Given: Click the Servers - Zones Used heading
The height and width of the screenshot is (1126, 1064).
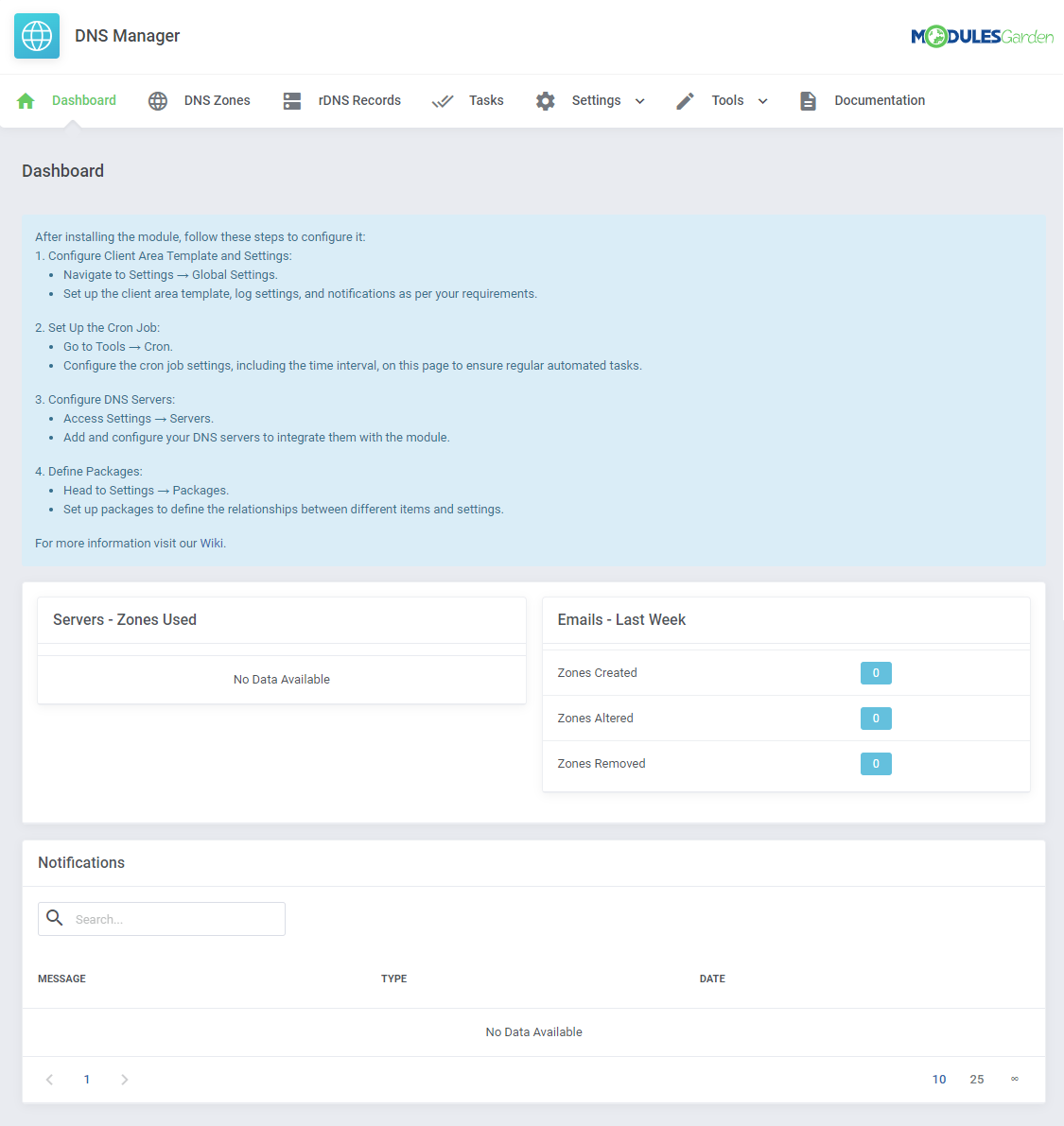Looking at the screenshot, I should [x=125, y=620].
